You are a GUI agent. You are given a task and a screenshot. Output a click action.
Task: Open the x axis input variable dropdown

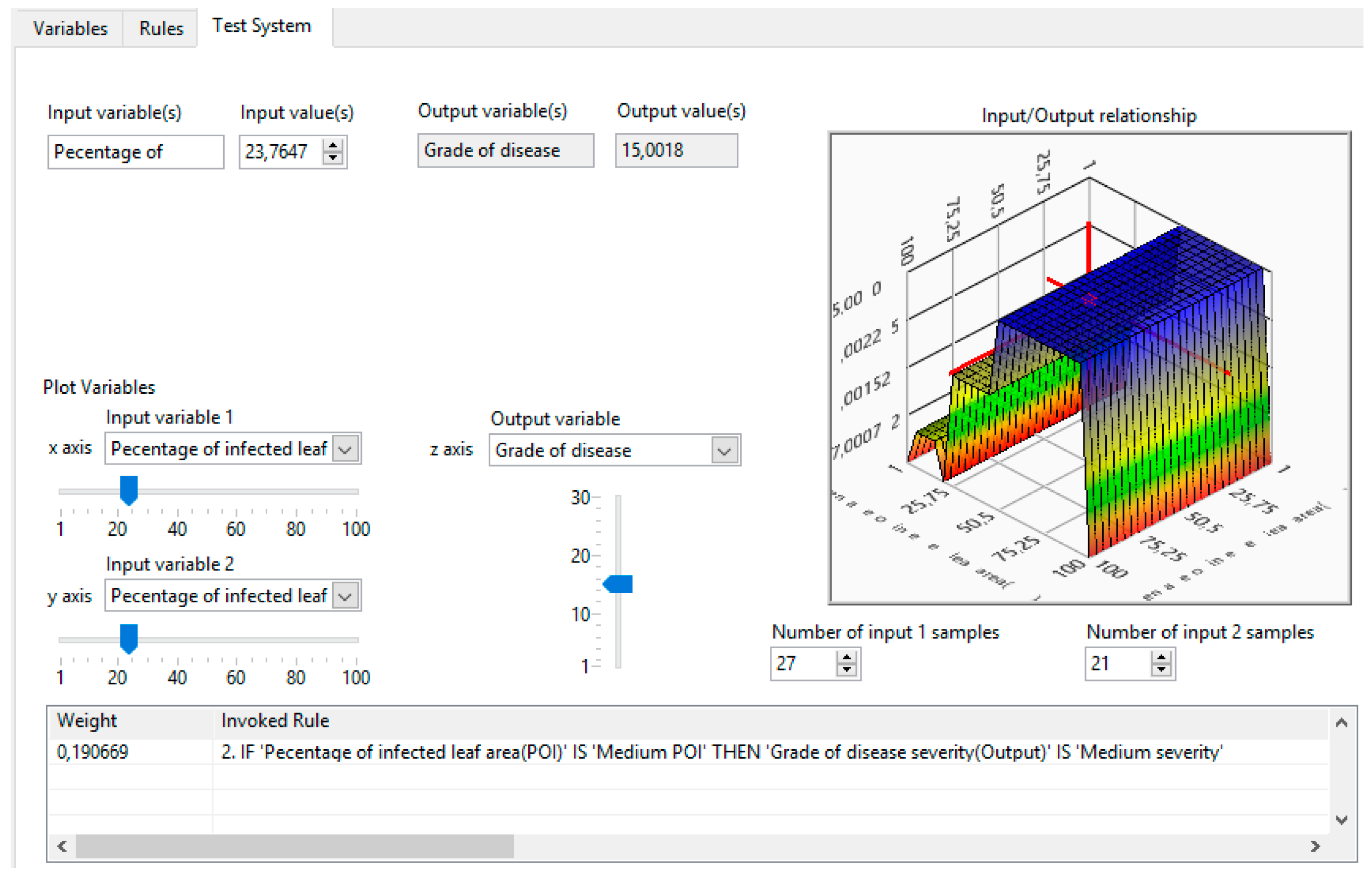pyautogui.click(x=345, y=449)
